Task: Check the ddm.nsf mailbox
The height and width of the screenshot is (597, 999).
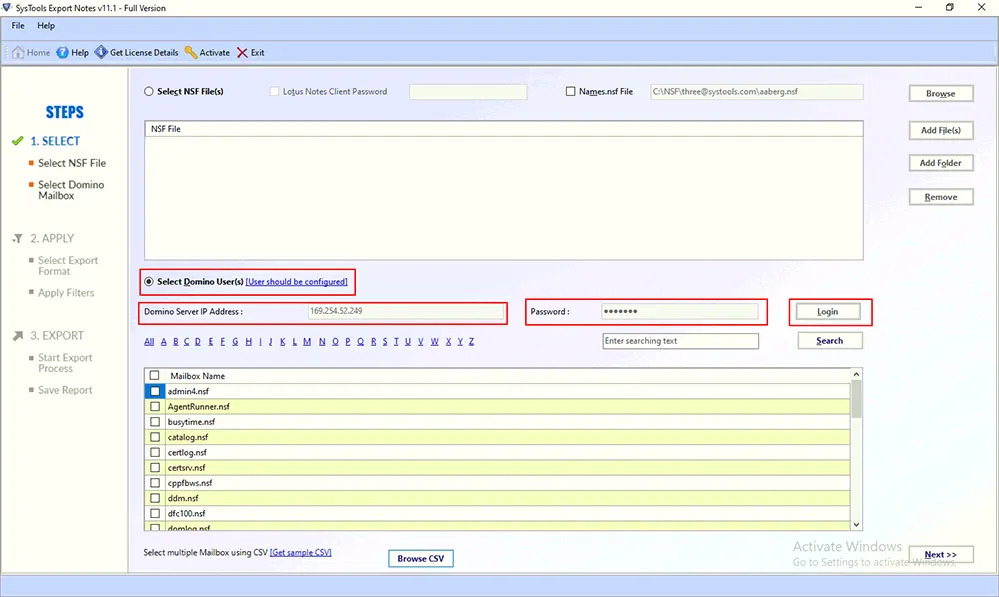Action: 155,498
